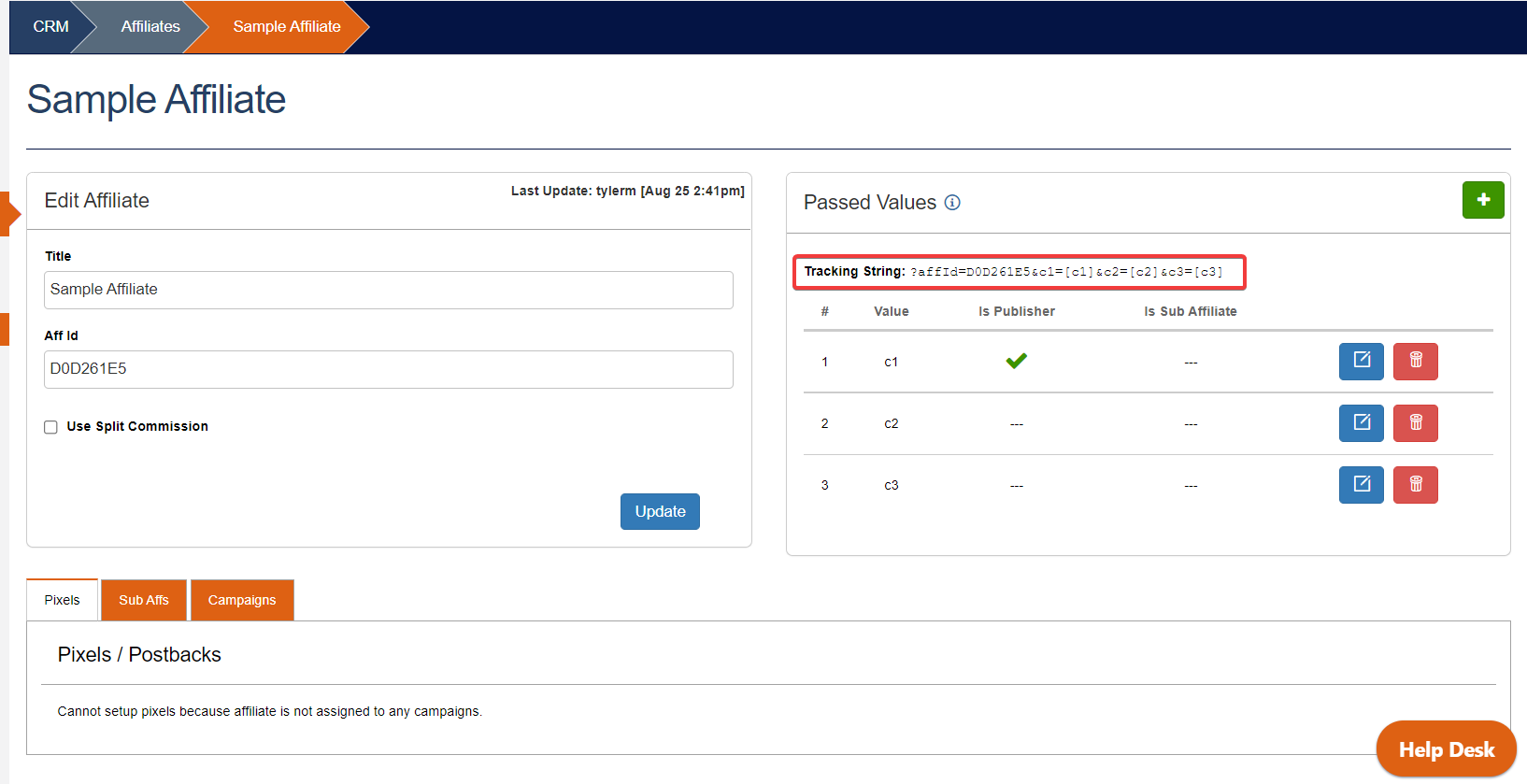Open the Passed Values info icon
1527x784 pixels.
click(952, 203)
